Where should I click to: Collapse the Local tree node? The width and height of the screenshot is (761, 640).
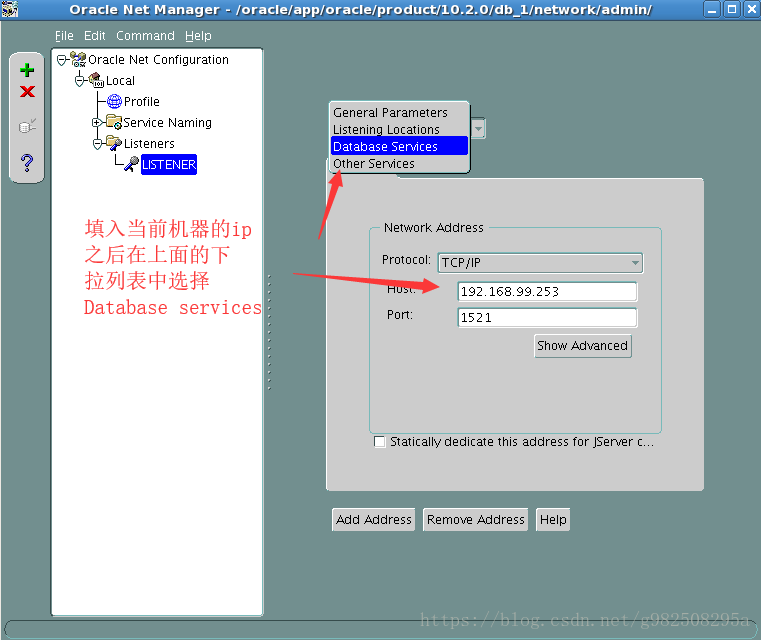80,81
